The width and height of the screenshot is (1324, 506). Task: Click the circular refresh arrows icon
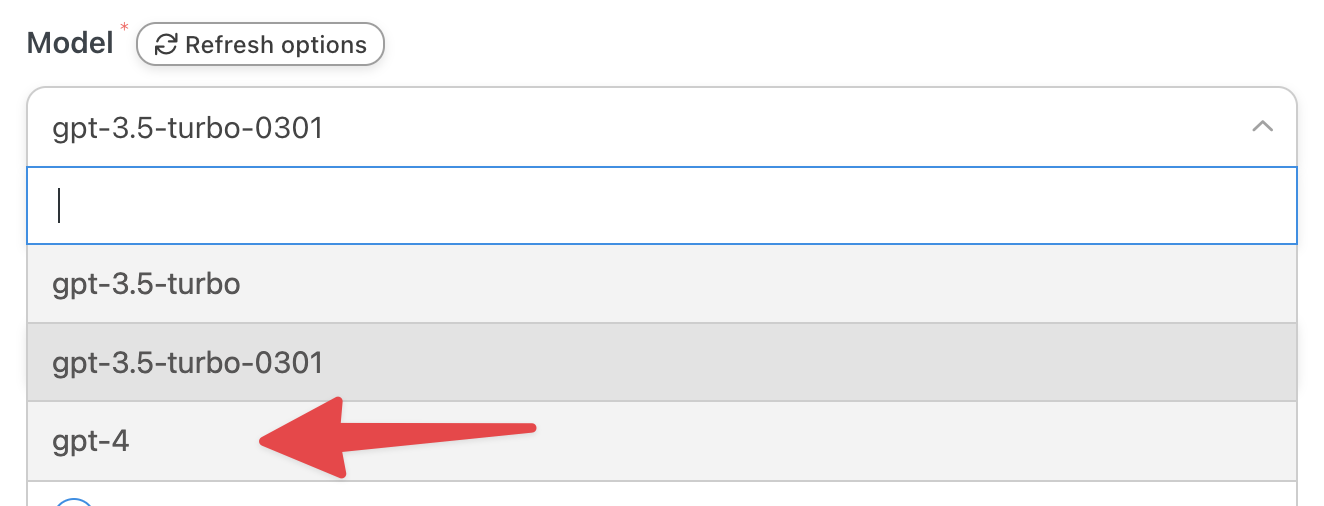pyautogui.click(x=166, y=45)
